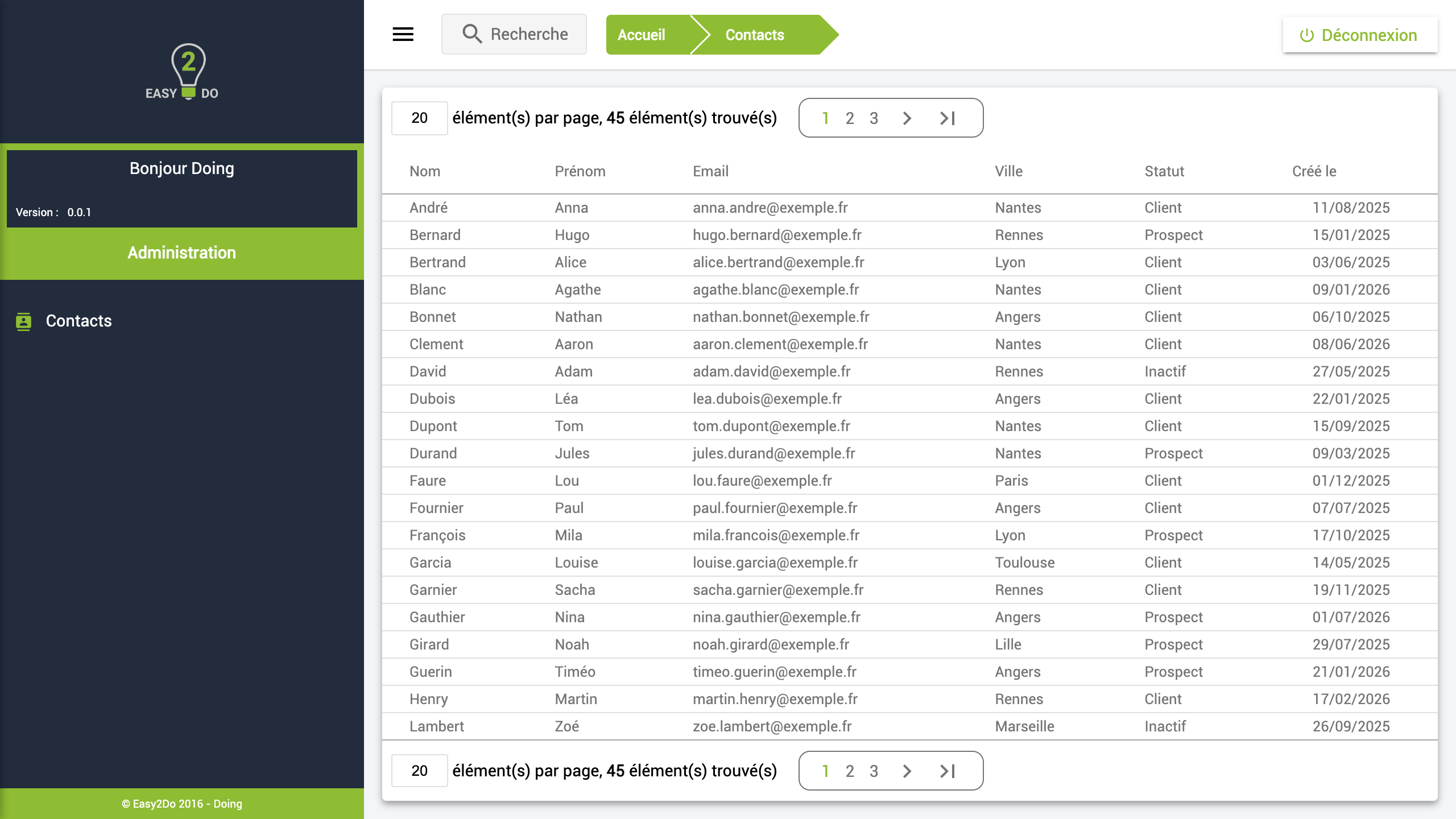Sort by the Email column header
Image resolution: width=1456 pixels, height=819 pixels.
coord(710,171)
